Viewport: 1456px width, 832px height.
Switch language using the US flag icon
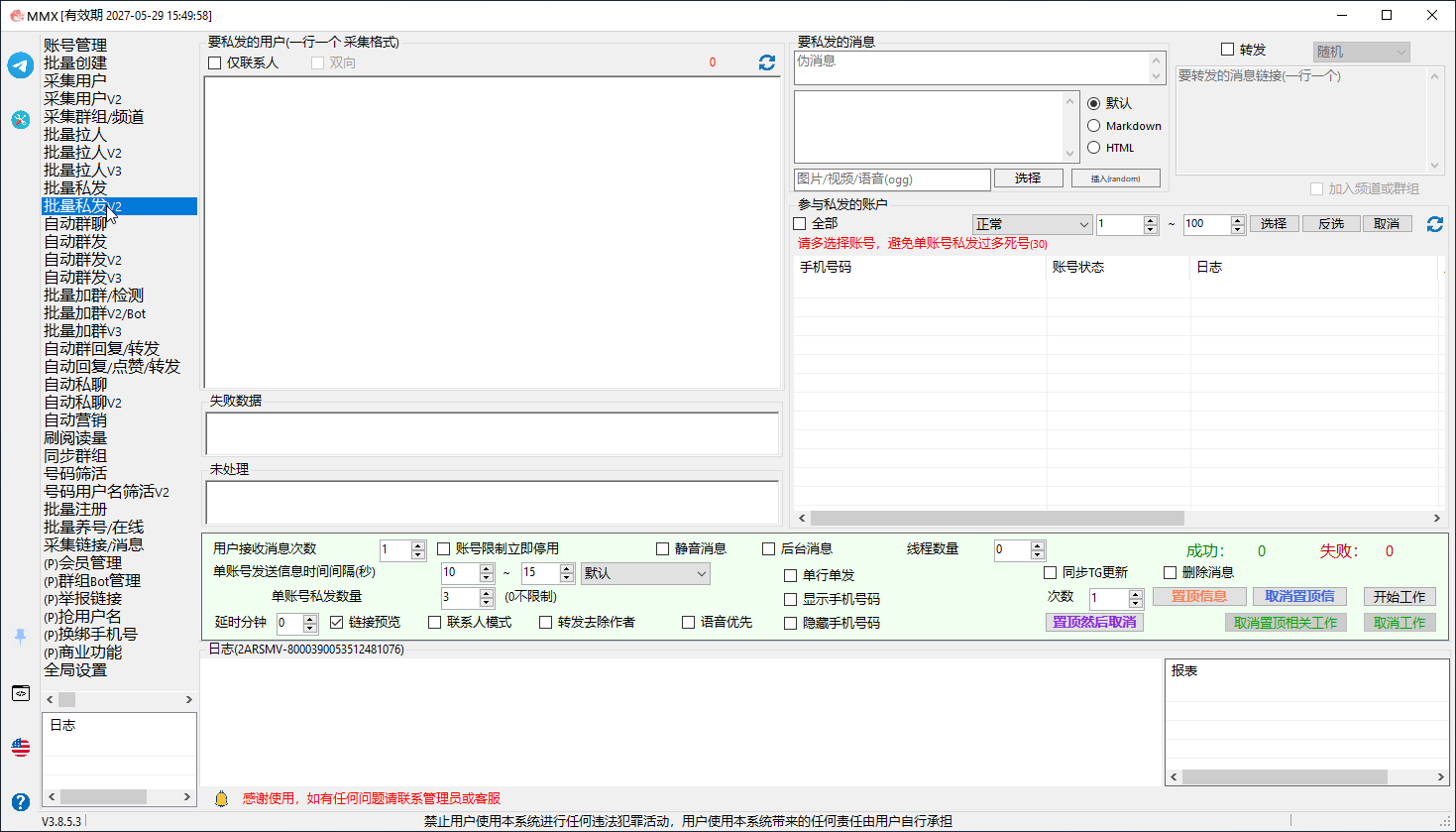[x=21, y=747]
